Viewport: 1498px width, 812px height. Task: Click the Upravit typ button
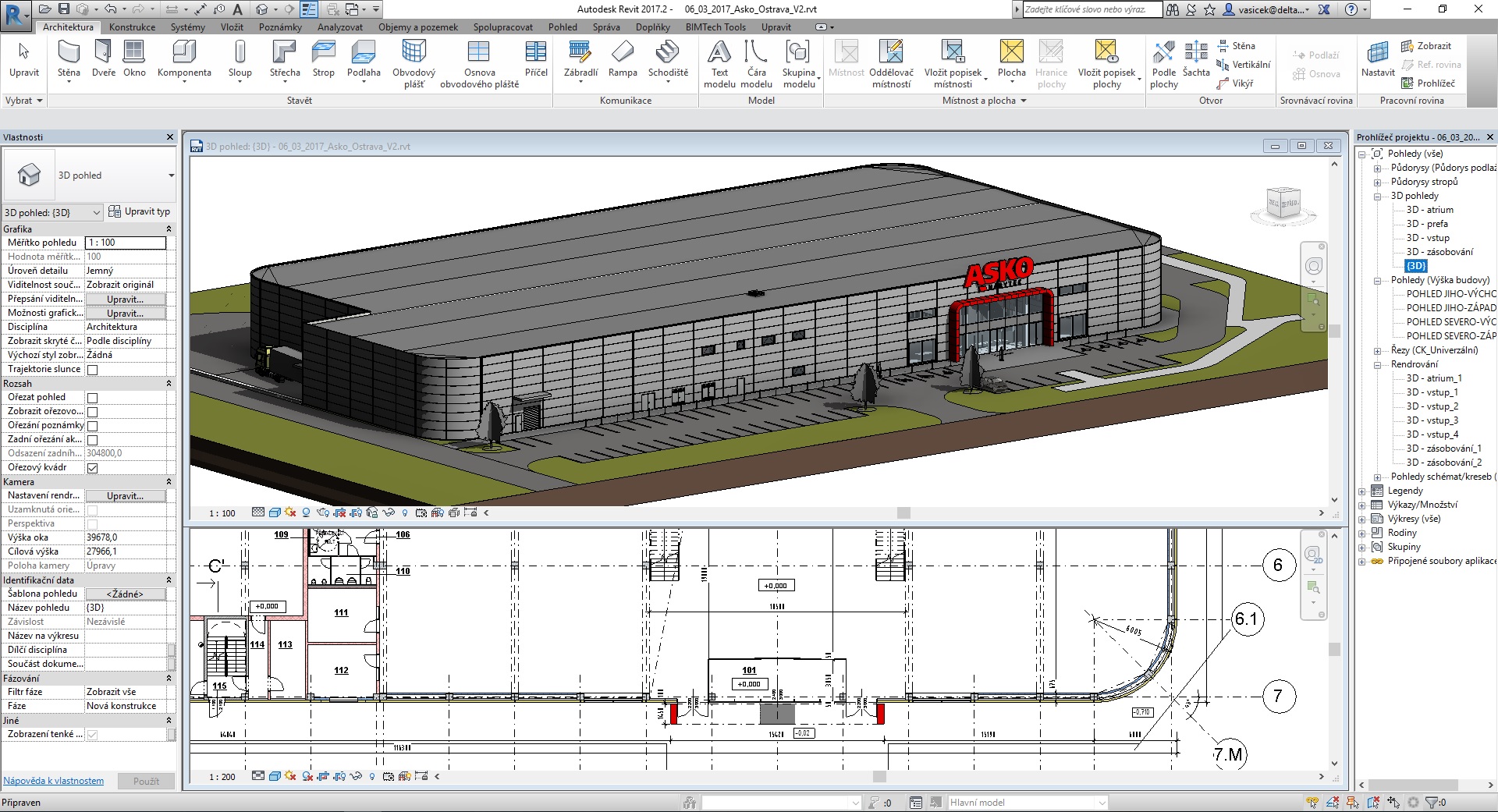click(x=139, y=211)
